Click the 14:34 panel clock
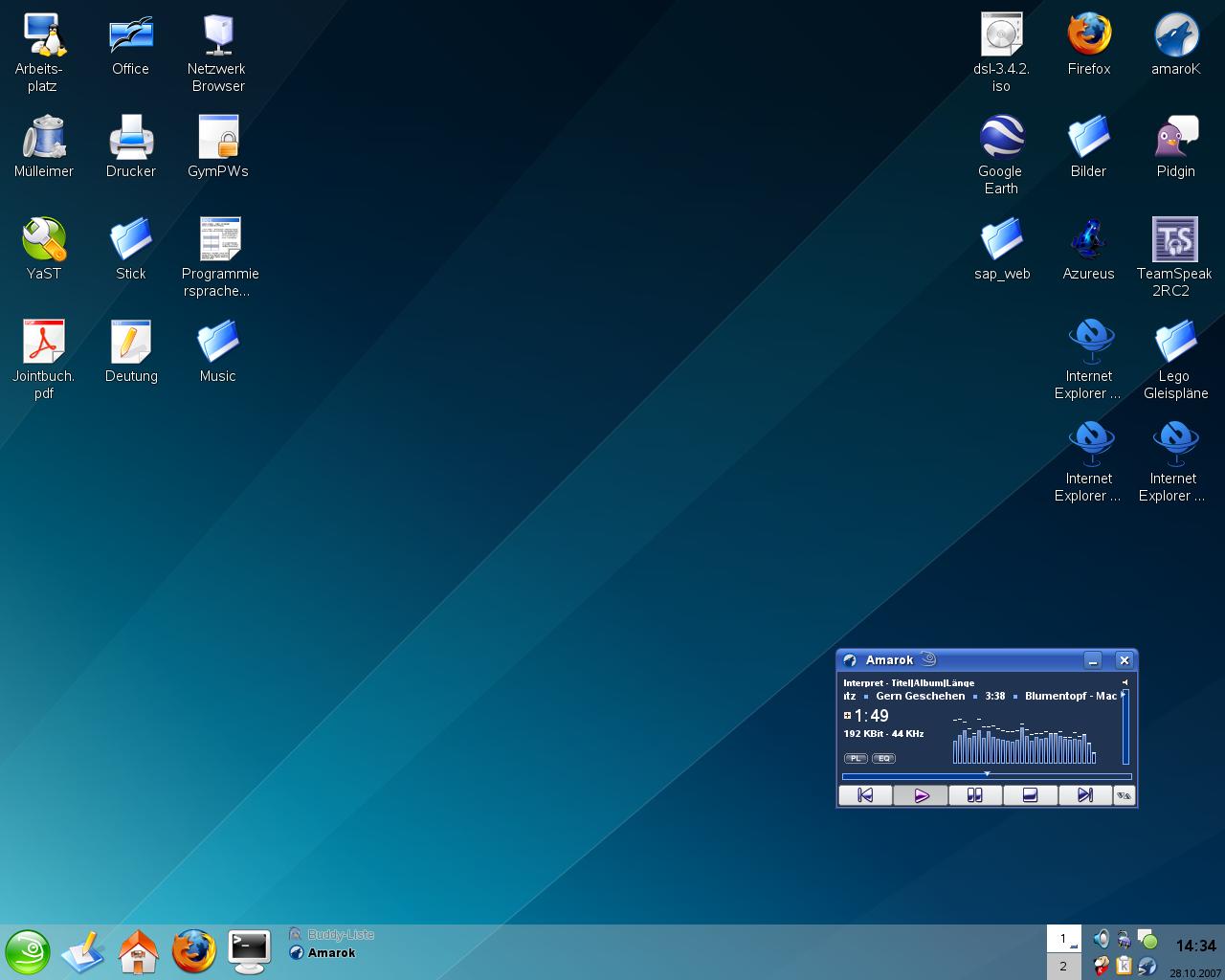 tap(1195, 947)
